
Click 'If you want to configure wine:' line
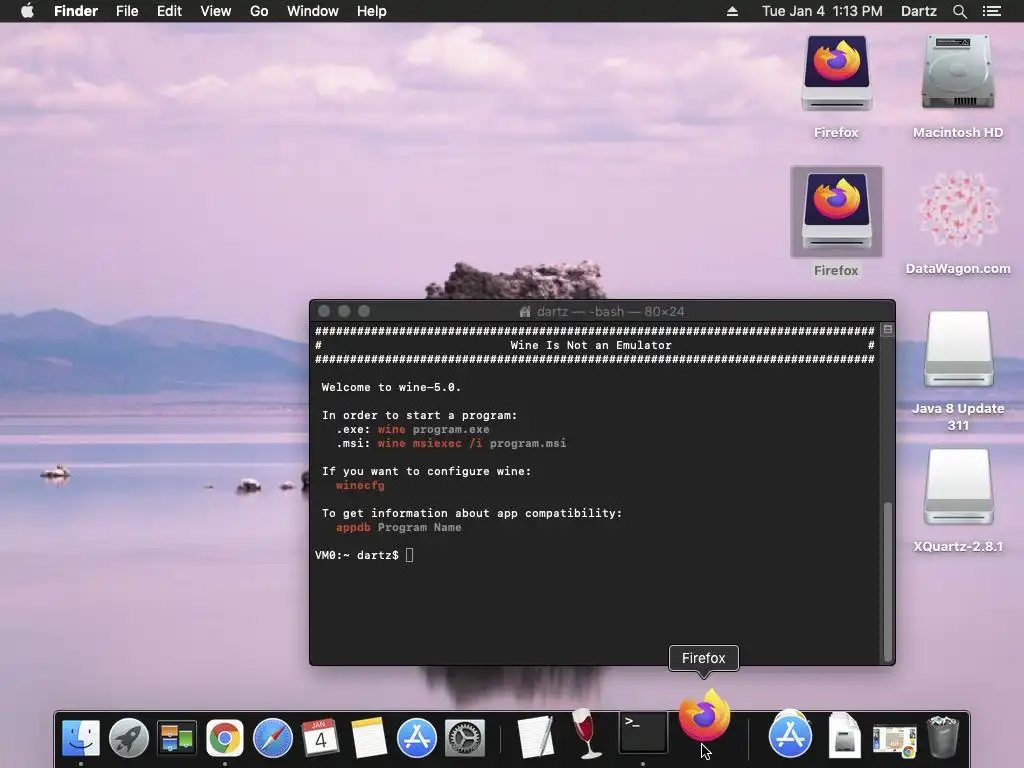(426, 472)
